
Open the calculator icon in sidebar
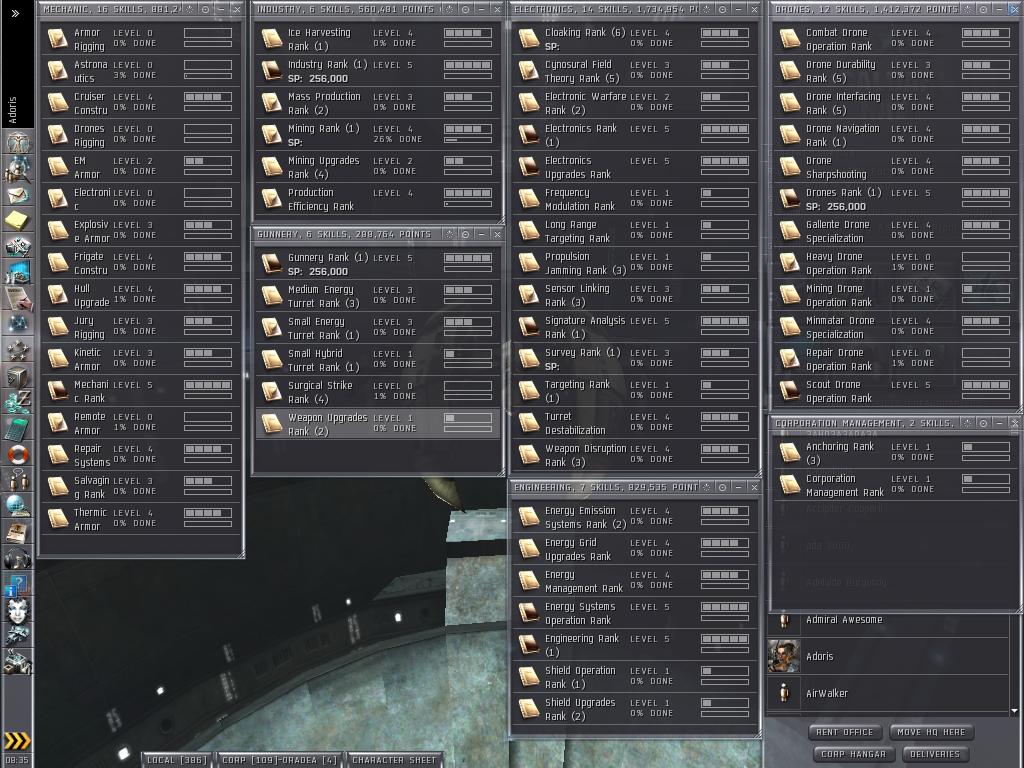18,428
